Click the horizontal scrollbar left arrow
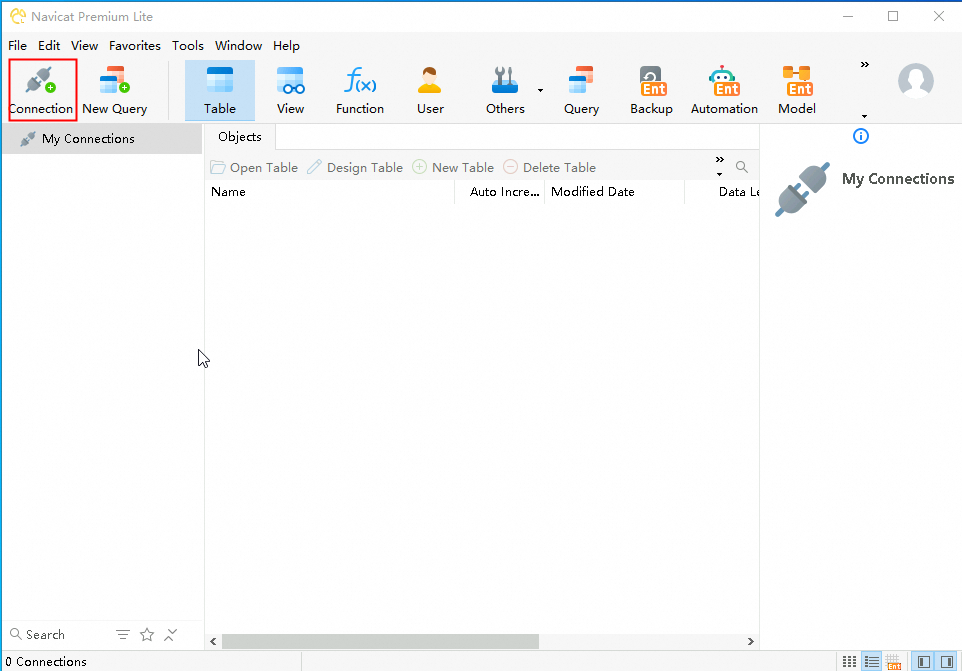Image resolution: width=962 pixels, height=671 pixels. [213, 642]
